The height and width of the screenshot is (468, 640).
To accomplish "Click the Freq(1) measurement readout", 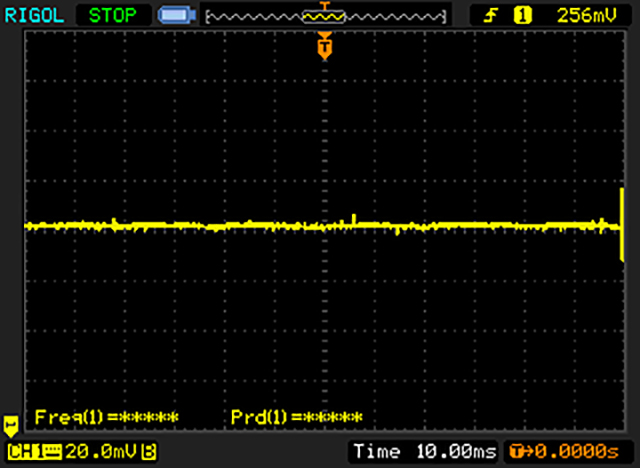I will (107, 417).
